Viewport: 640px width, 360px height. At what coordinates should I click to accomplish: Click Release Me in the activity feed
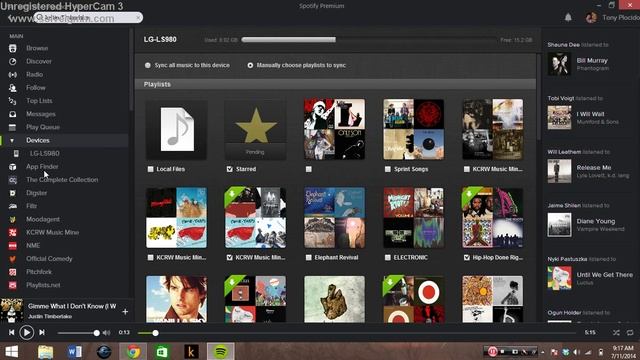point(593,167)
